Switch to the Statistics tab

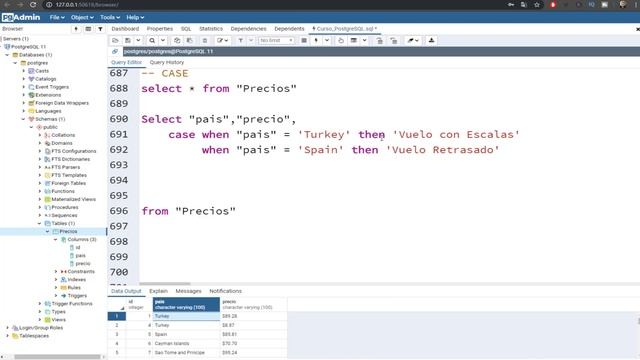pyautogui.click(x=211, y=29)
